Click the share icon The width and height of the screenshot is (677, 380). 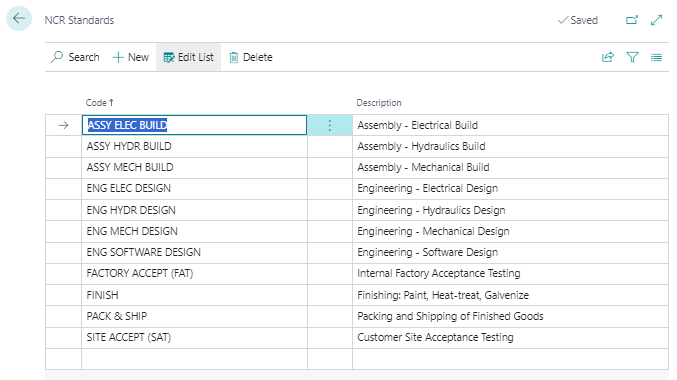(x=608, y=57)
